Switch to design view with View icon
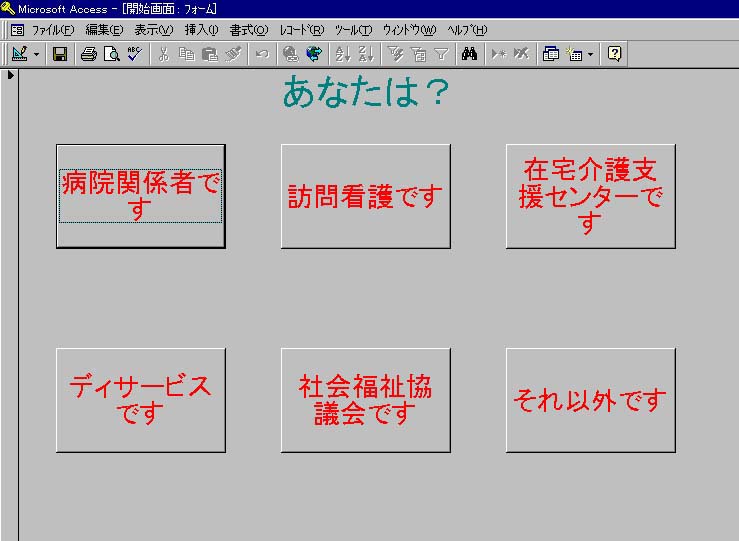The image size is (739, 541). click(19, 54)
